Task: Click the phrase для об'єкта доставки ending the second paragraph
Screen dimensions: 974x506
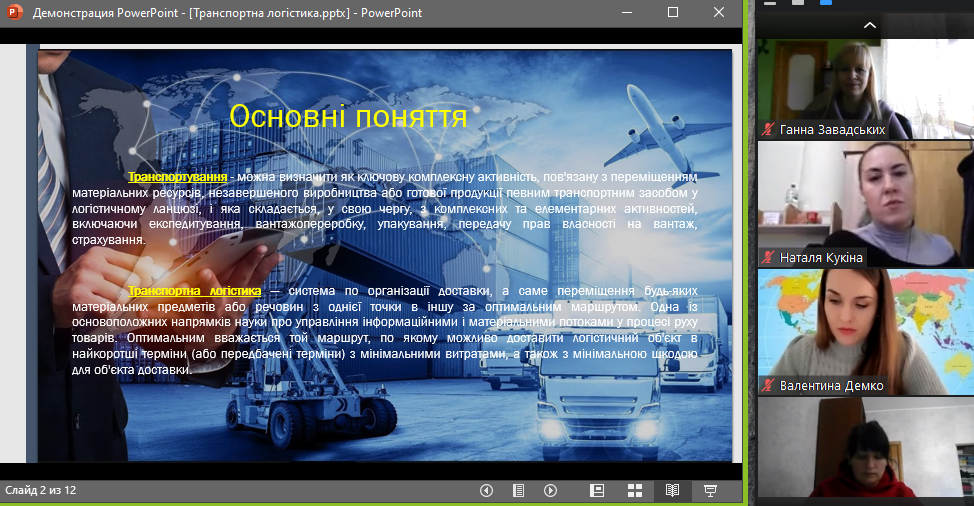Action: 130,370
